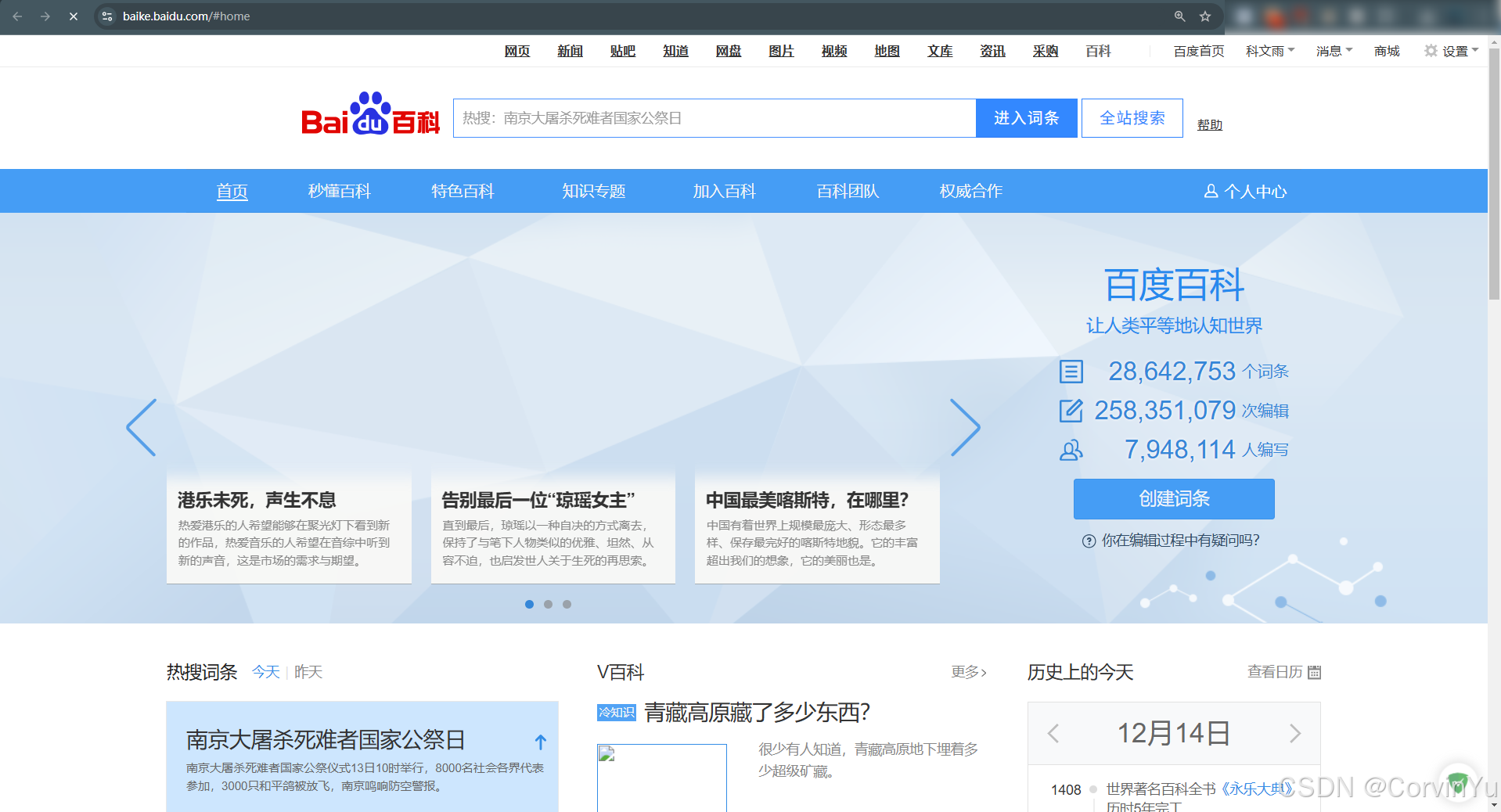This screenshot has height=812, width=1501.
Task: Click the 个人中心 user icon
Action: coord(1211,191)
